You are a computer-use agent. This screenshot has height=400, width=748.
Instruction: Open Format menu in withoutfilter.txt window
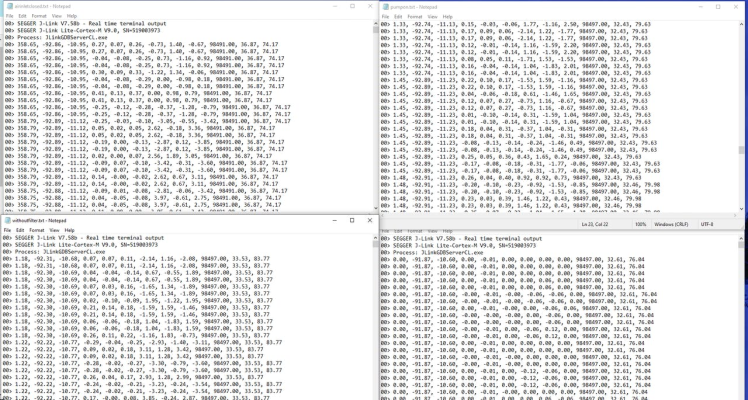(x=37, y=230)
